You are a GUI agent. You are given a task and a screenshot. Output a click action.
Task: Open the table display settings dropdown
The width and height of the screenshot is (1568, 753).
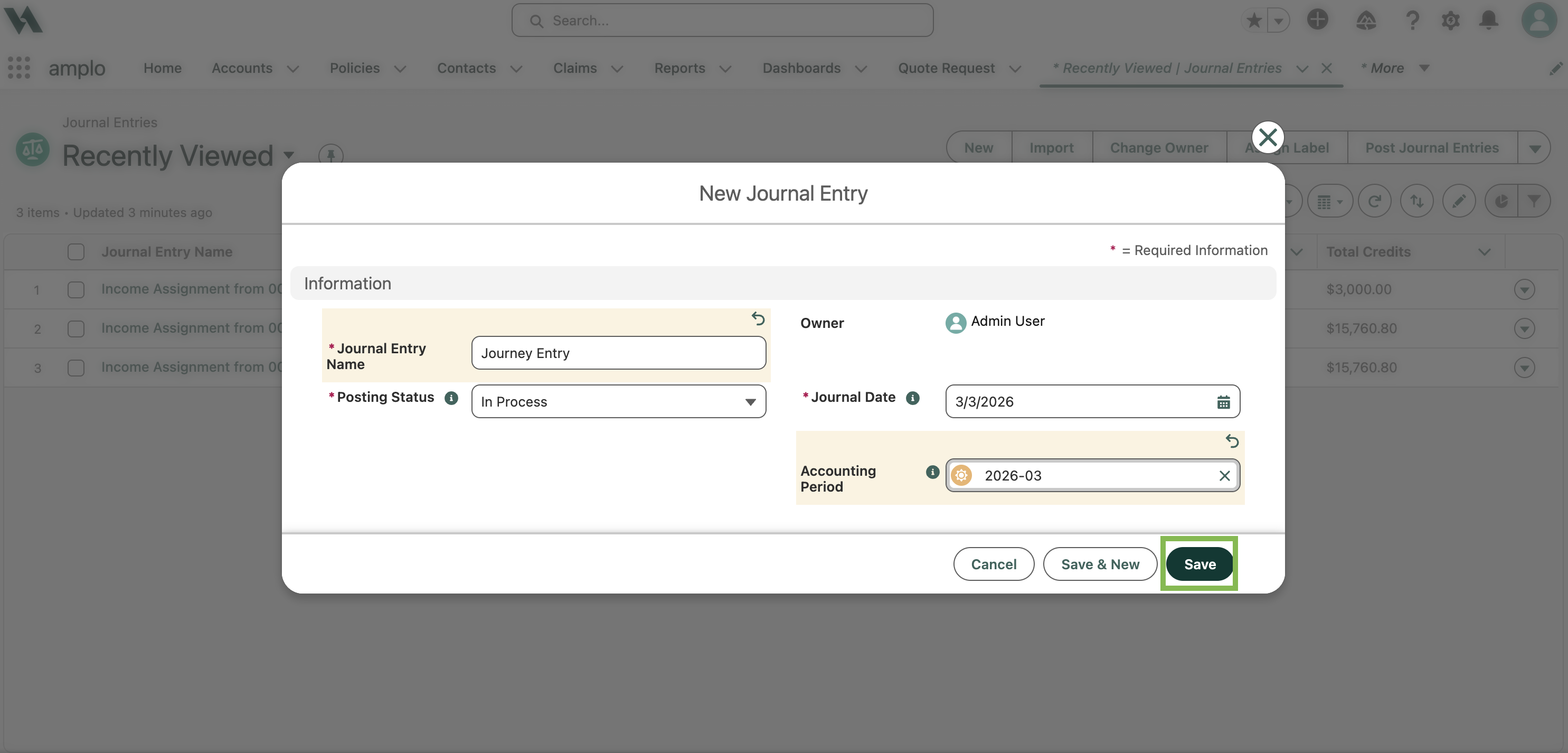(1330, 201)
